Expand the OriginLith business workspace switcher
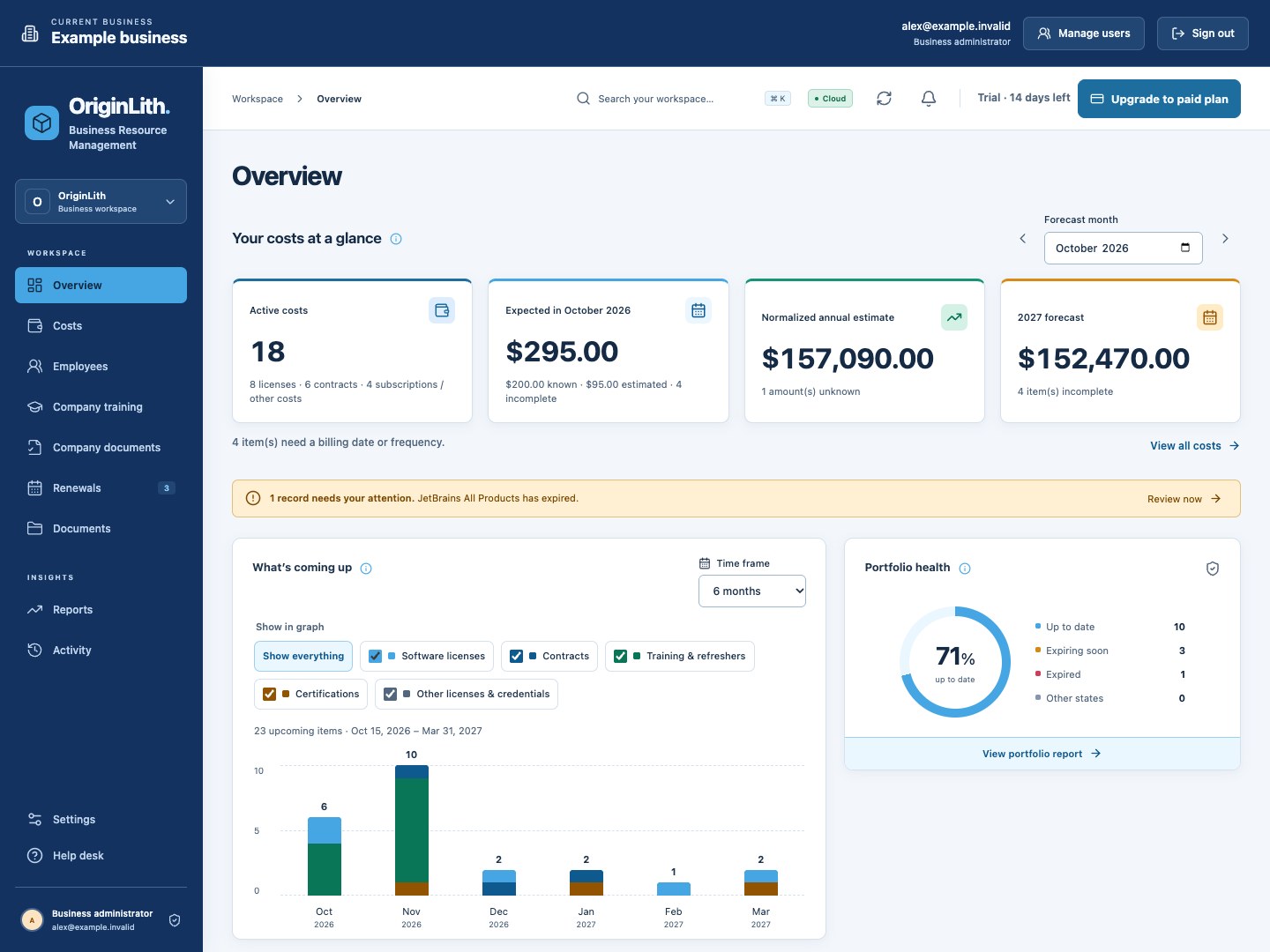This screenshot has width=1270, height=952. click(x=101, y=202)
